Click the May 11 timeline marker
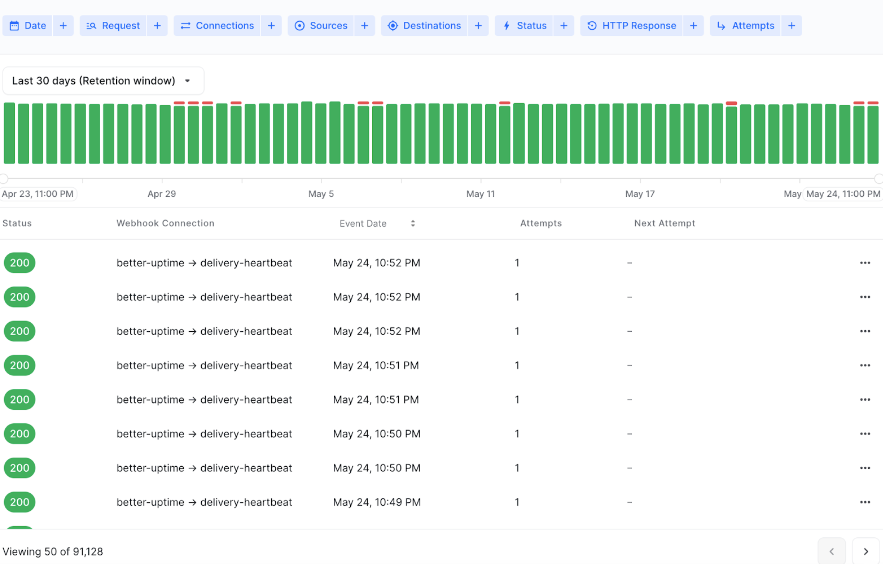The image size is (883, 564). [480, 194]
